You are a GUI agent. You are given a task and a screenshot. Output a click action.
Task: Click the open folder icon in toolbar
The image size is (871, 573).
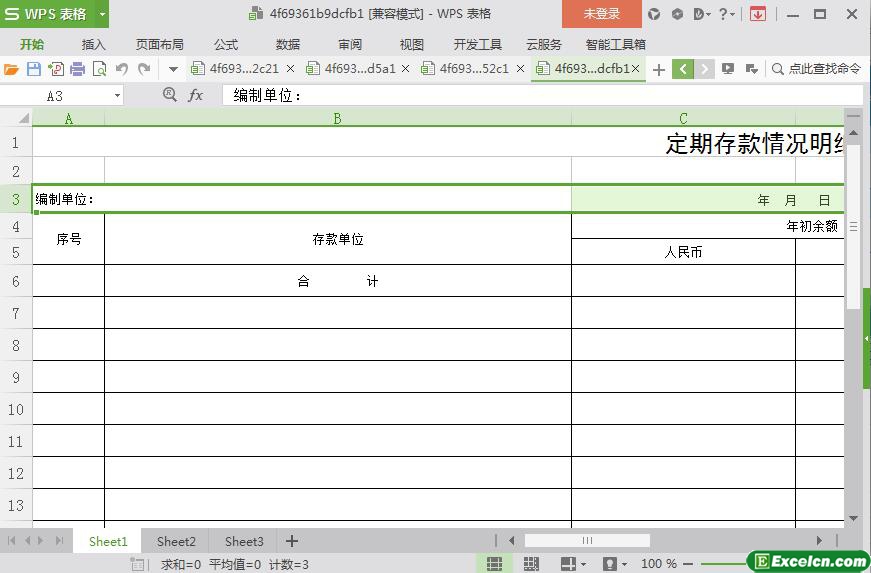[x=12, y=69]
